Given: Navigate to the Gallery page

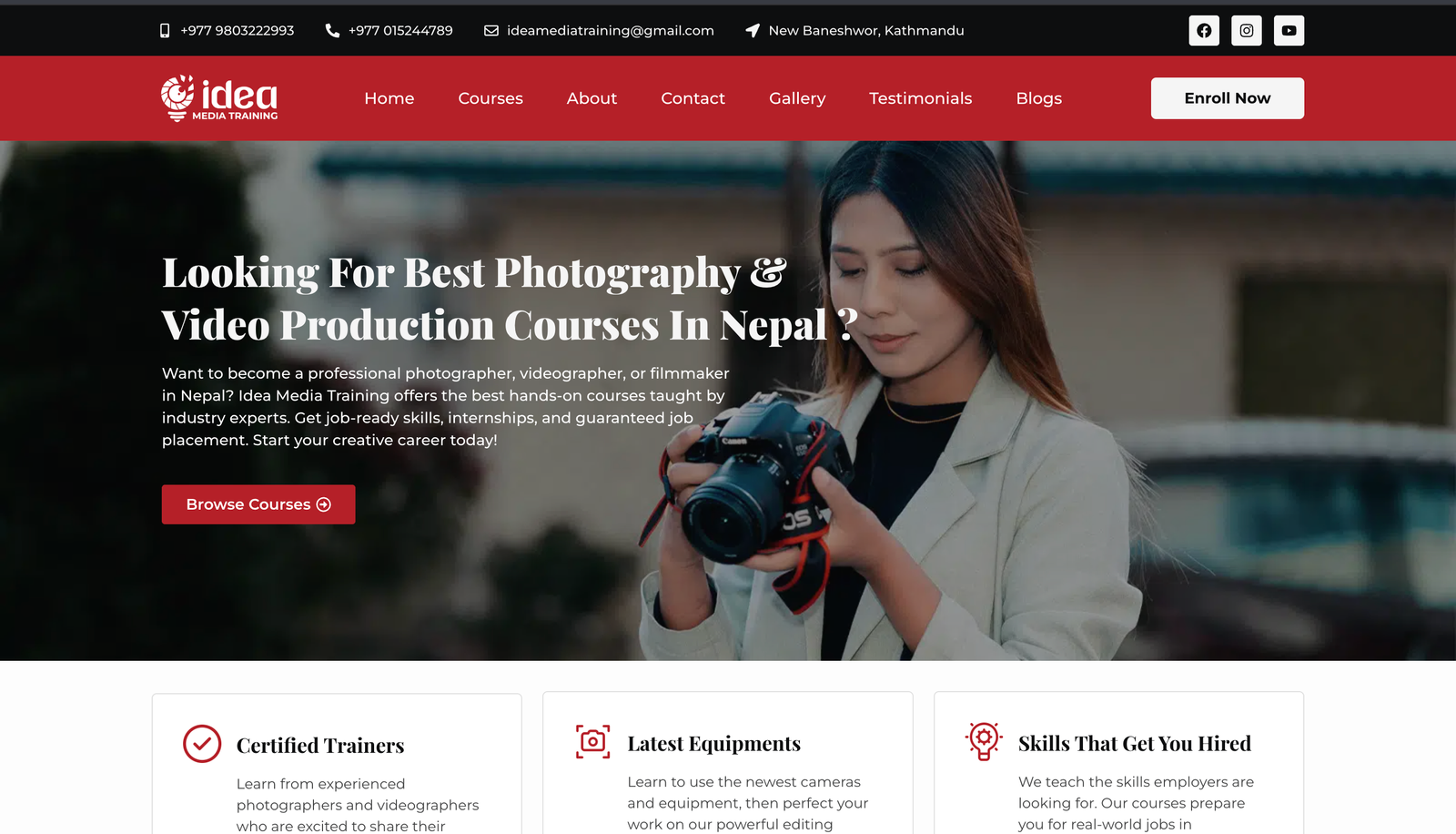Looking at the screenshot, I should 796,98.
